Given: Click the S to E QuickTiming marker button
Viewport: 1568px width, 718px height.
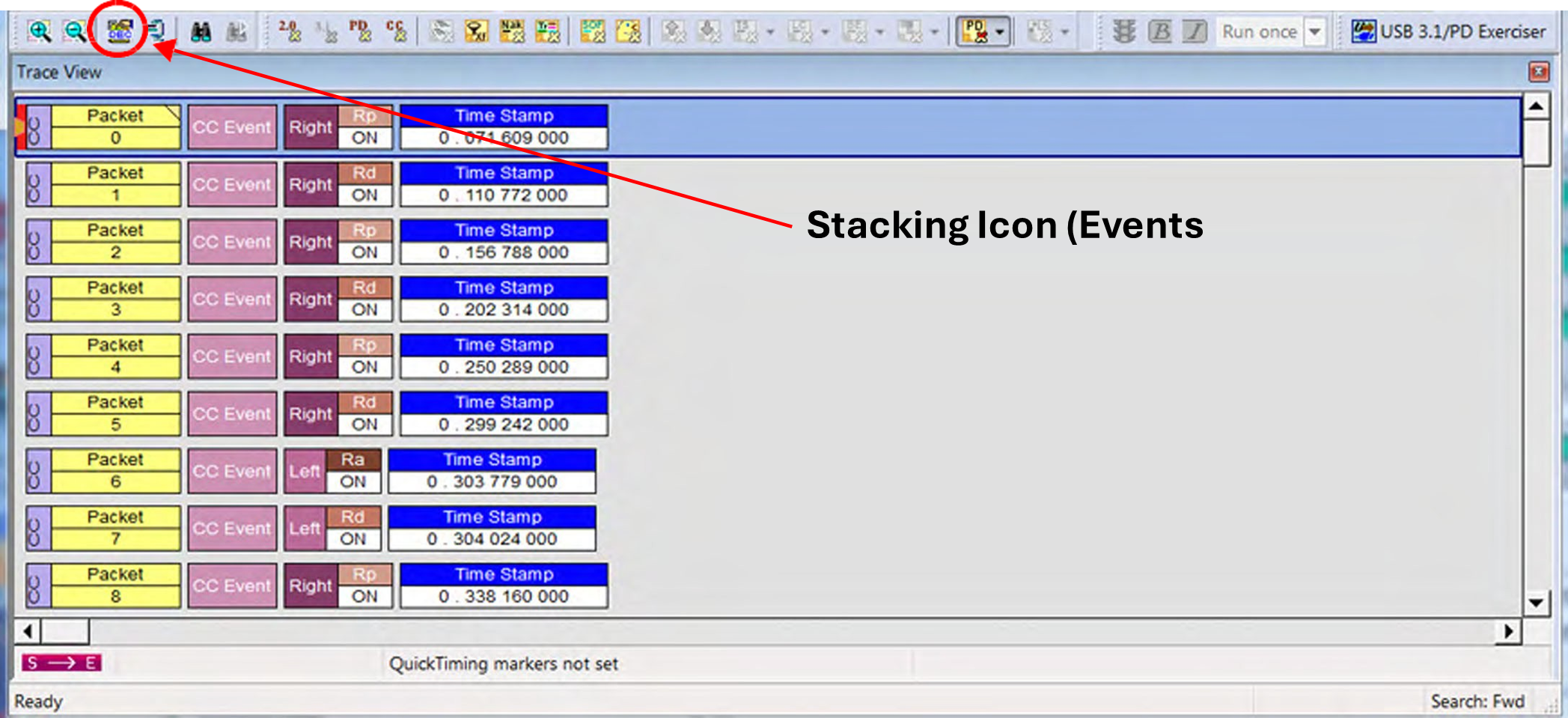Looking at the screenshot, I should [x=61, y=663].
